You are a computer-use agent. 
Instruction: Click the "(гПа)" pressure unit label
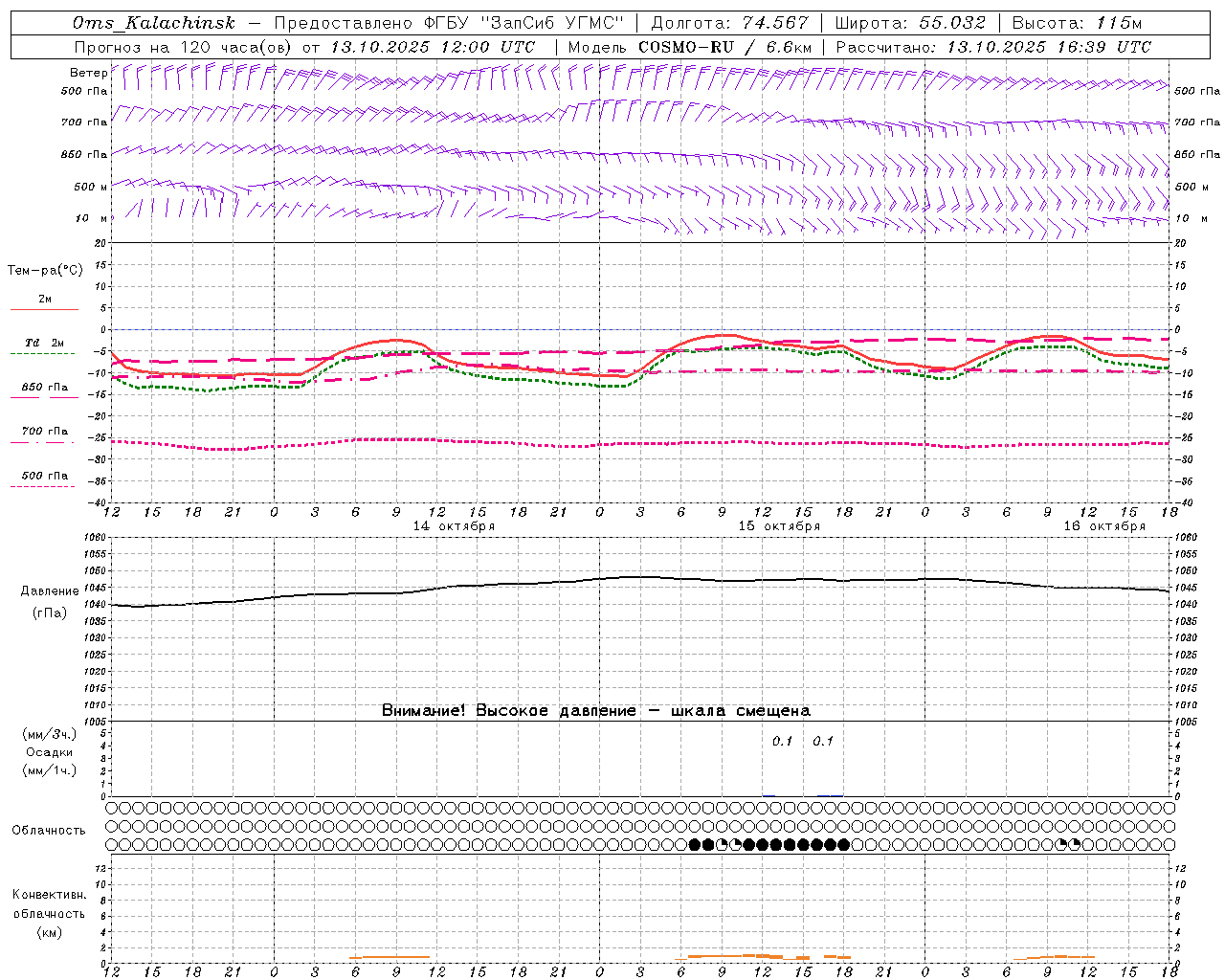point(50,613)
